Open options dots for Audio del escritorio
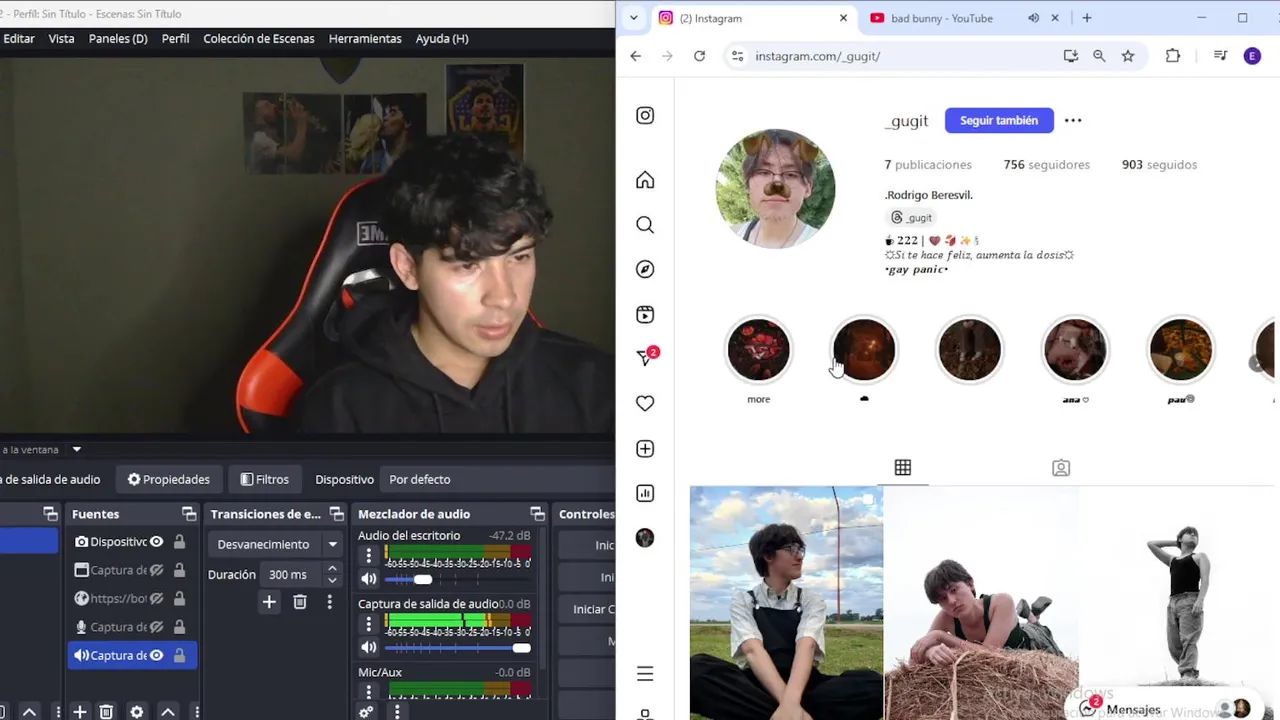The height and width of the screenshot is (720, 1280). [368, 556]
